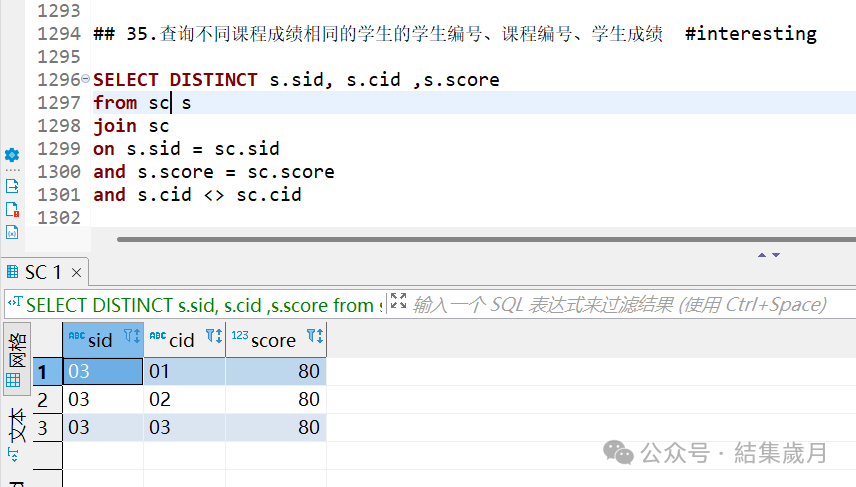Select cid cell 02
856x487 pixels.
click(185, 400)
